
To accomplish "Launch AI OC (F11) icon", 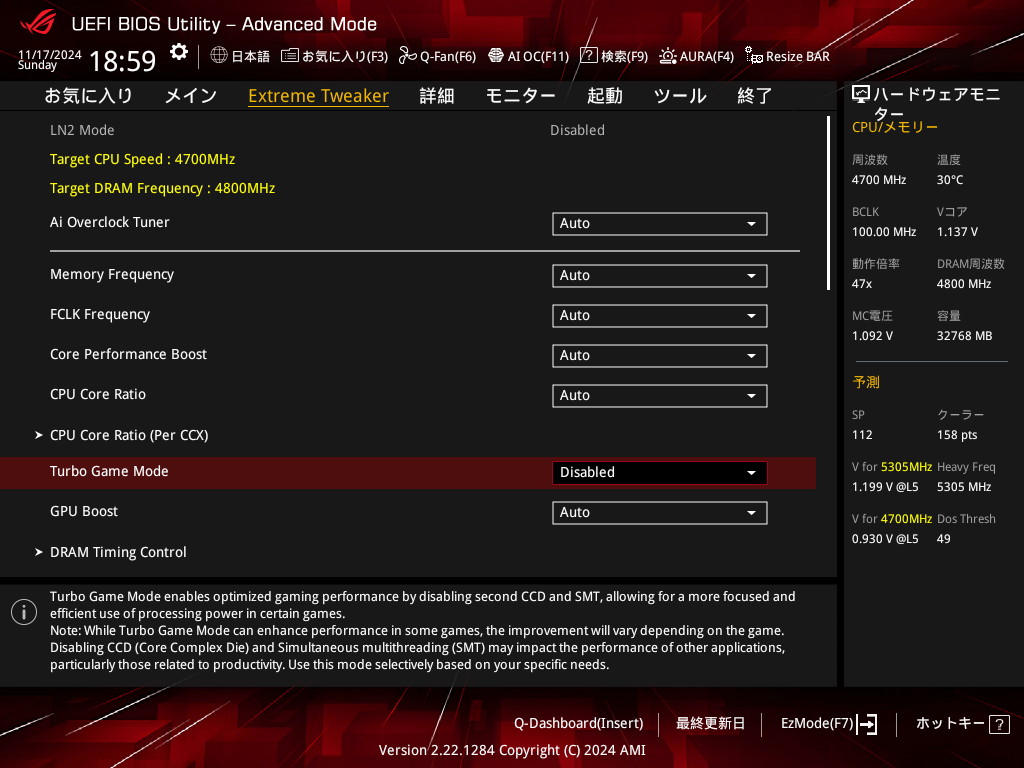I will pos(496,56).
